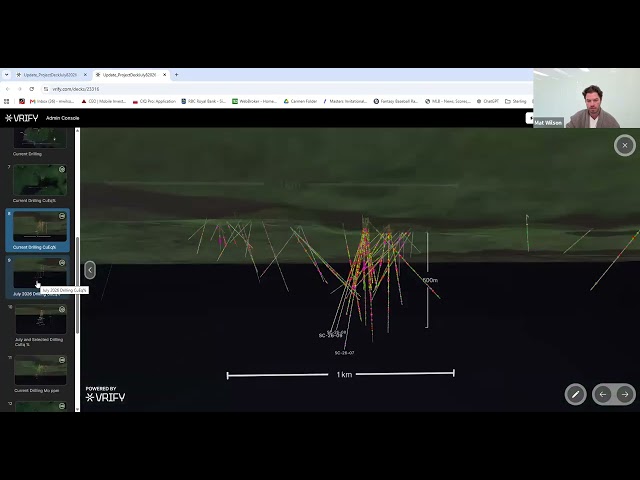Click the Current Drilling caption above slide 7
Viewport: 640px width, 480px height.
click(27, 154)
